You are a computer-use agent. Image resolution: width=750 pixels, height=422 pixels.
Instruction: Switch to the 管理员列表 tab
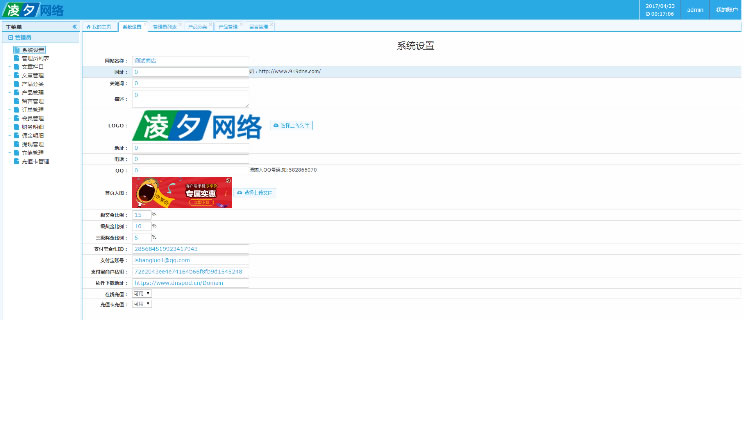[165, 27]
